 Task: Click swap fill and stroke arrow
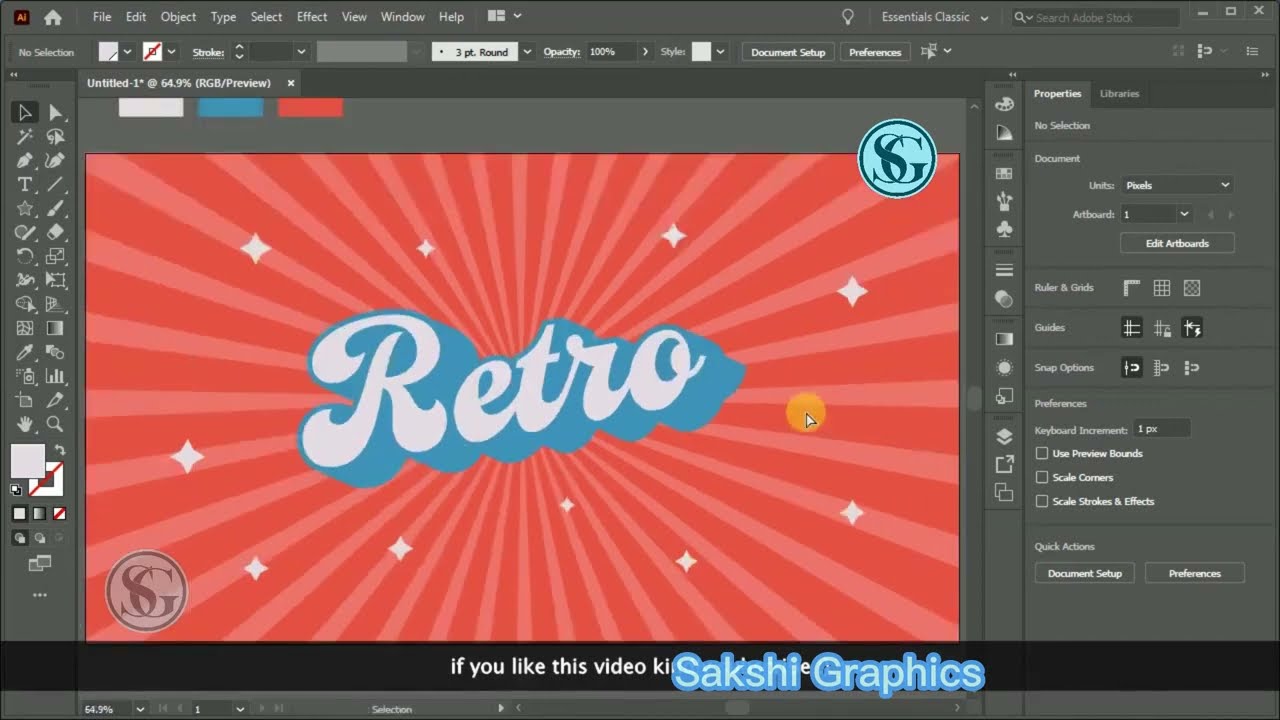(59, 451)
